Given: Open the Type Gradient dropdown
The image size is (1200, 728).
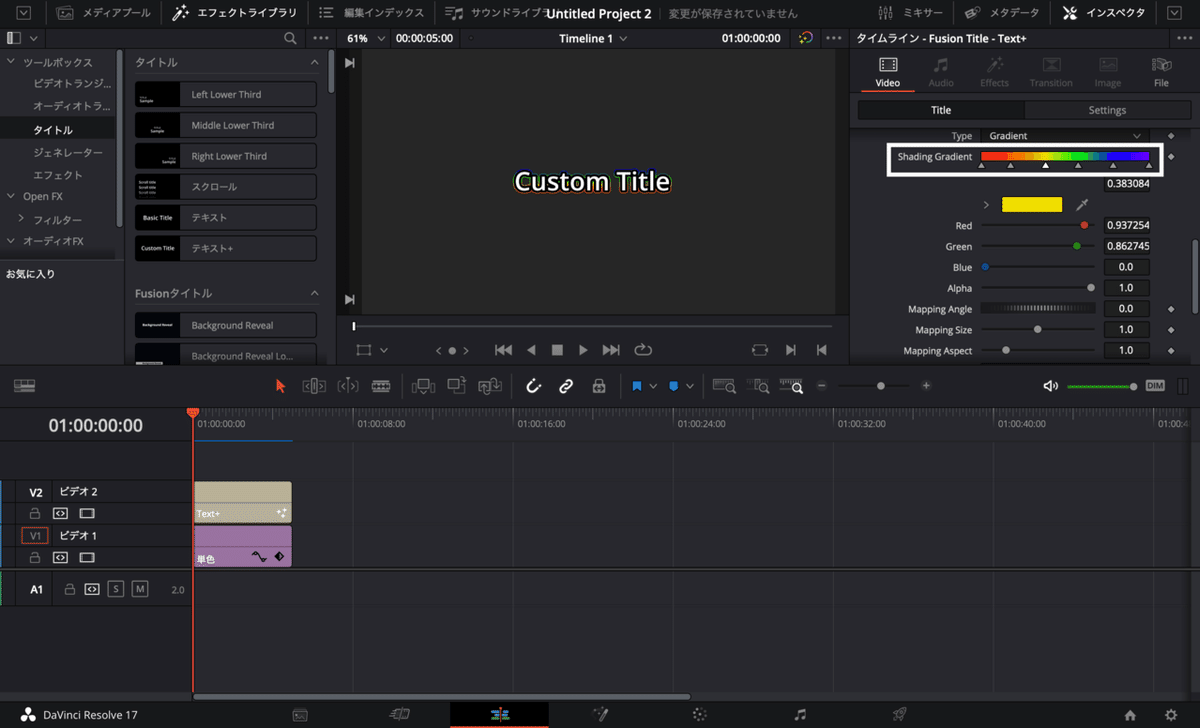Looking at the screenshot, I should [1064, 136].
